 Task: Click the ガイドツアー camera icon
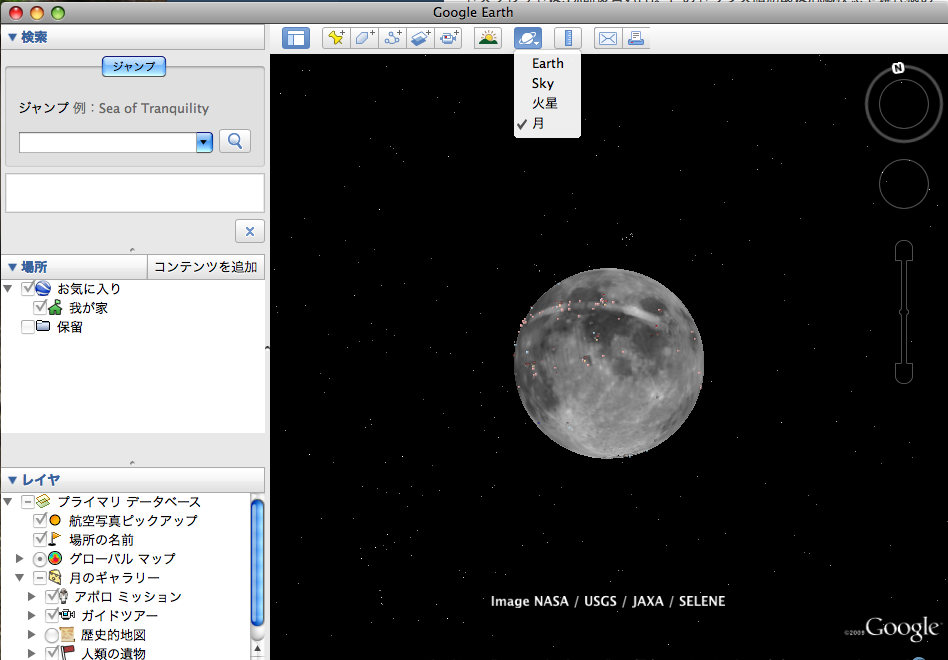point(67,615)
